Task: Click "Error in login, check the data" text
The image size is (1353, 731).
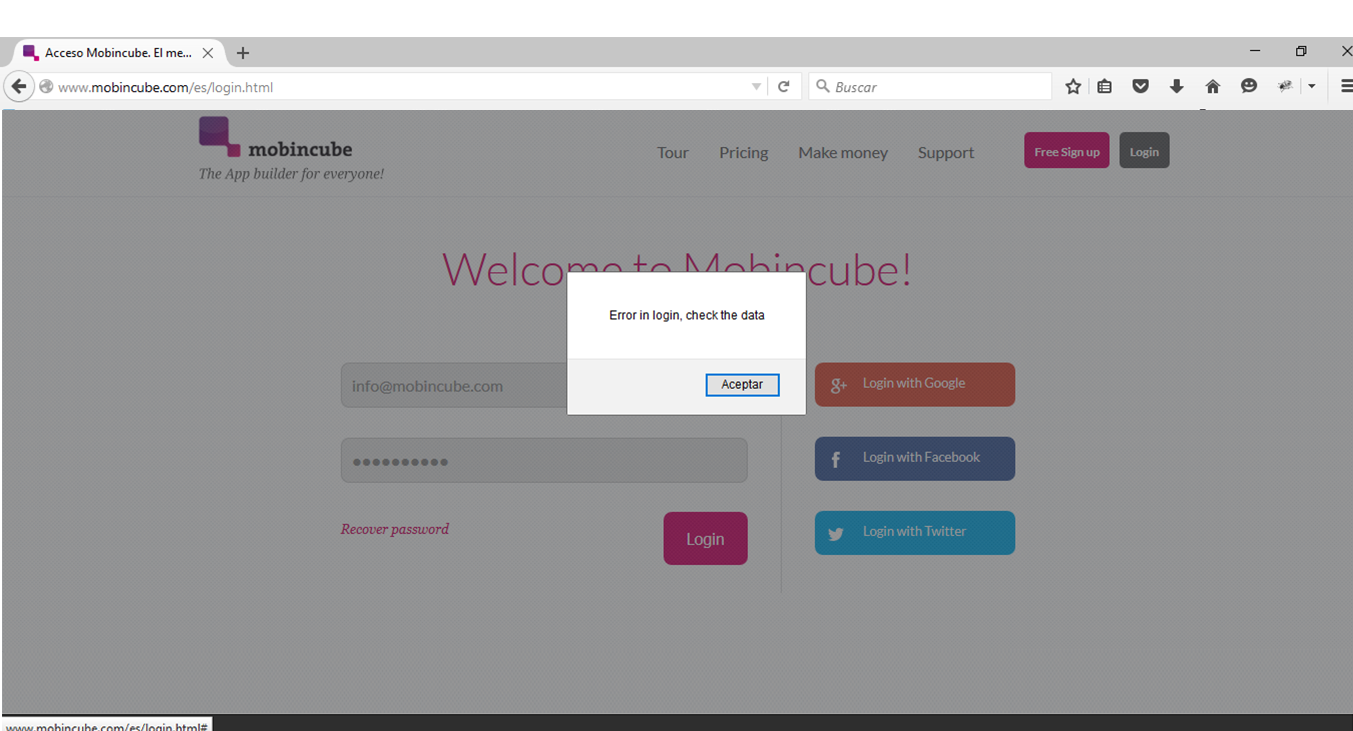Action: click(687, 315)
